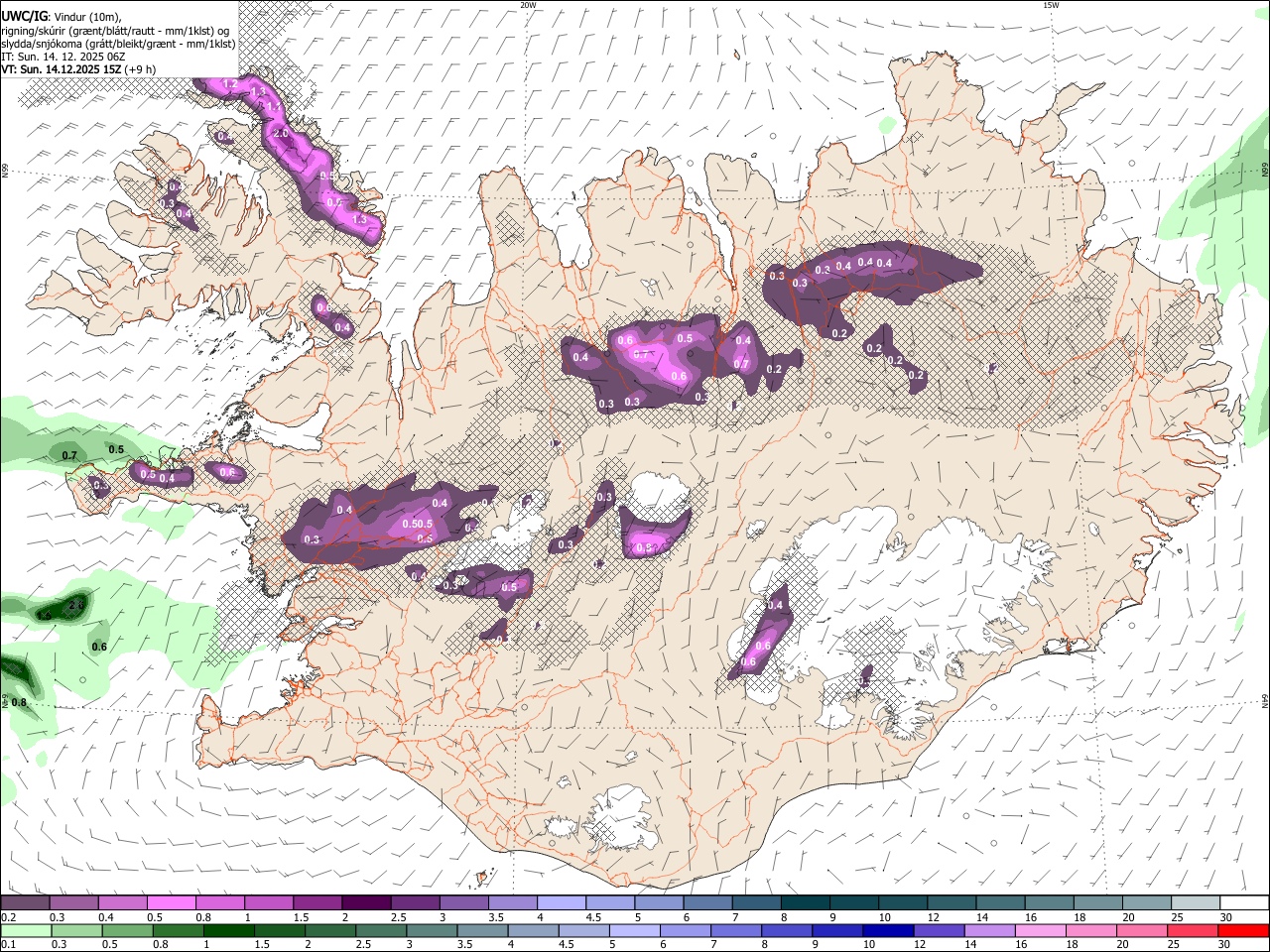Click the palest green 0.1–0.3 rain swatch
The image size is (1270, 952).
27,930
